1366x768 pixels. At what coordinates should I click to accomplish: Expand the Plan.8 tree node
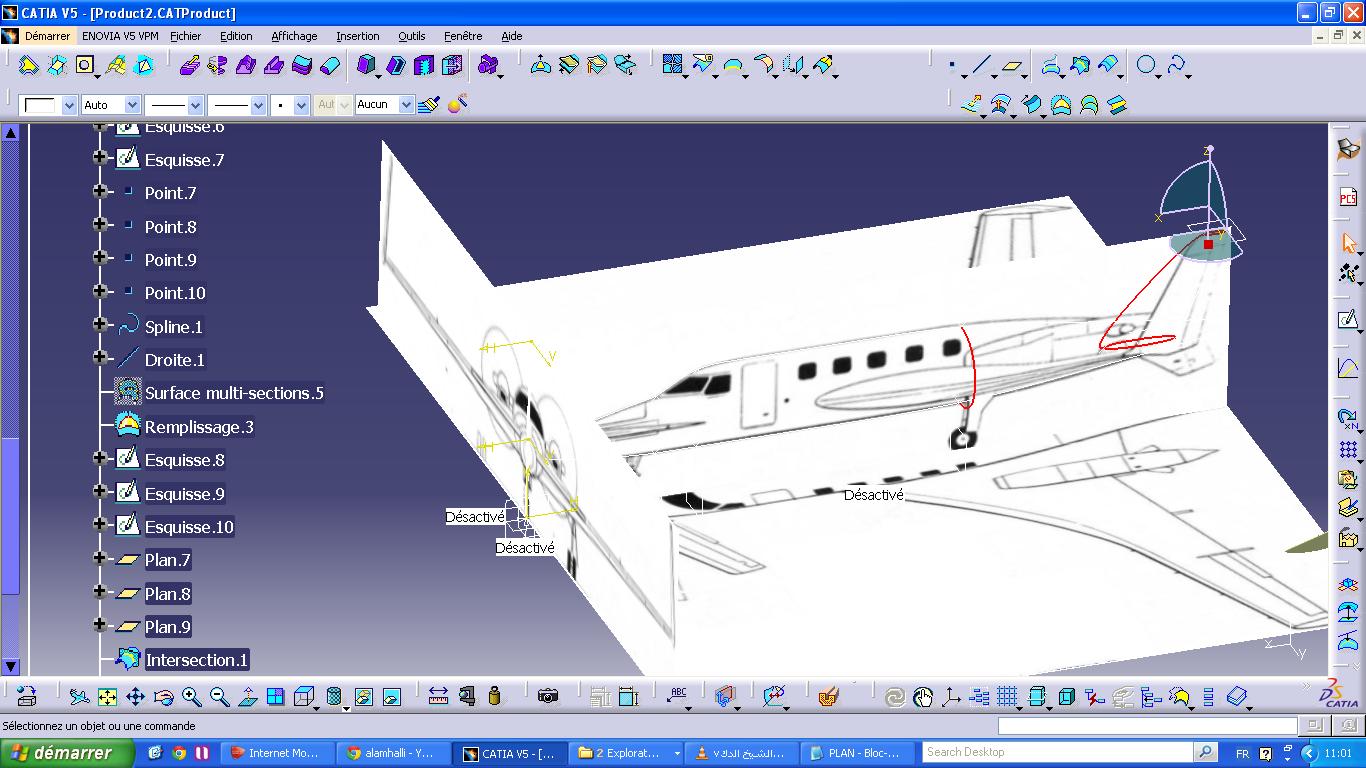click(x=100, y=592)
